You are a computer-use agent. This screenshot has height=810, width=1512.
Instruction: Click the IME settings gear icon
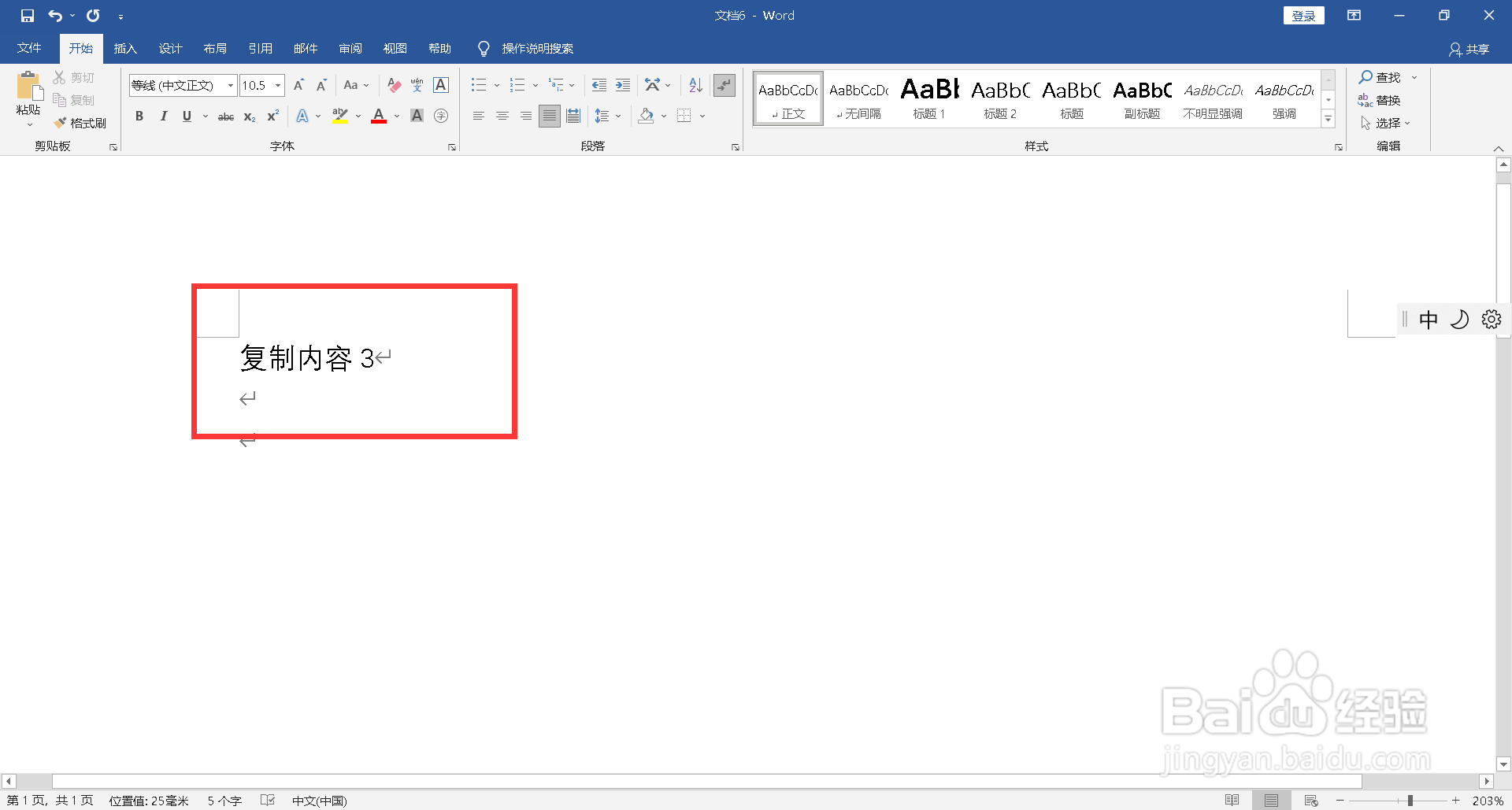(x=1492, y=319)
